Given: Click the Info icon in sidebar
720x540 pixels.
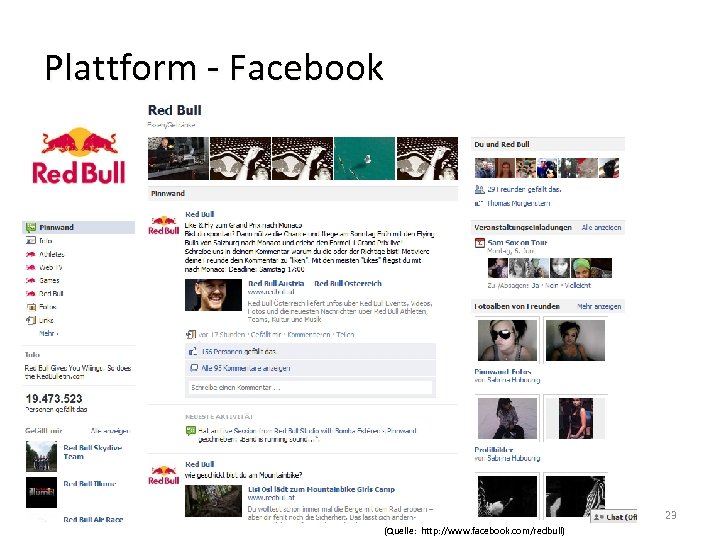Looking at the screenshot, I should point(31,241).
